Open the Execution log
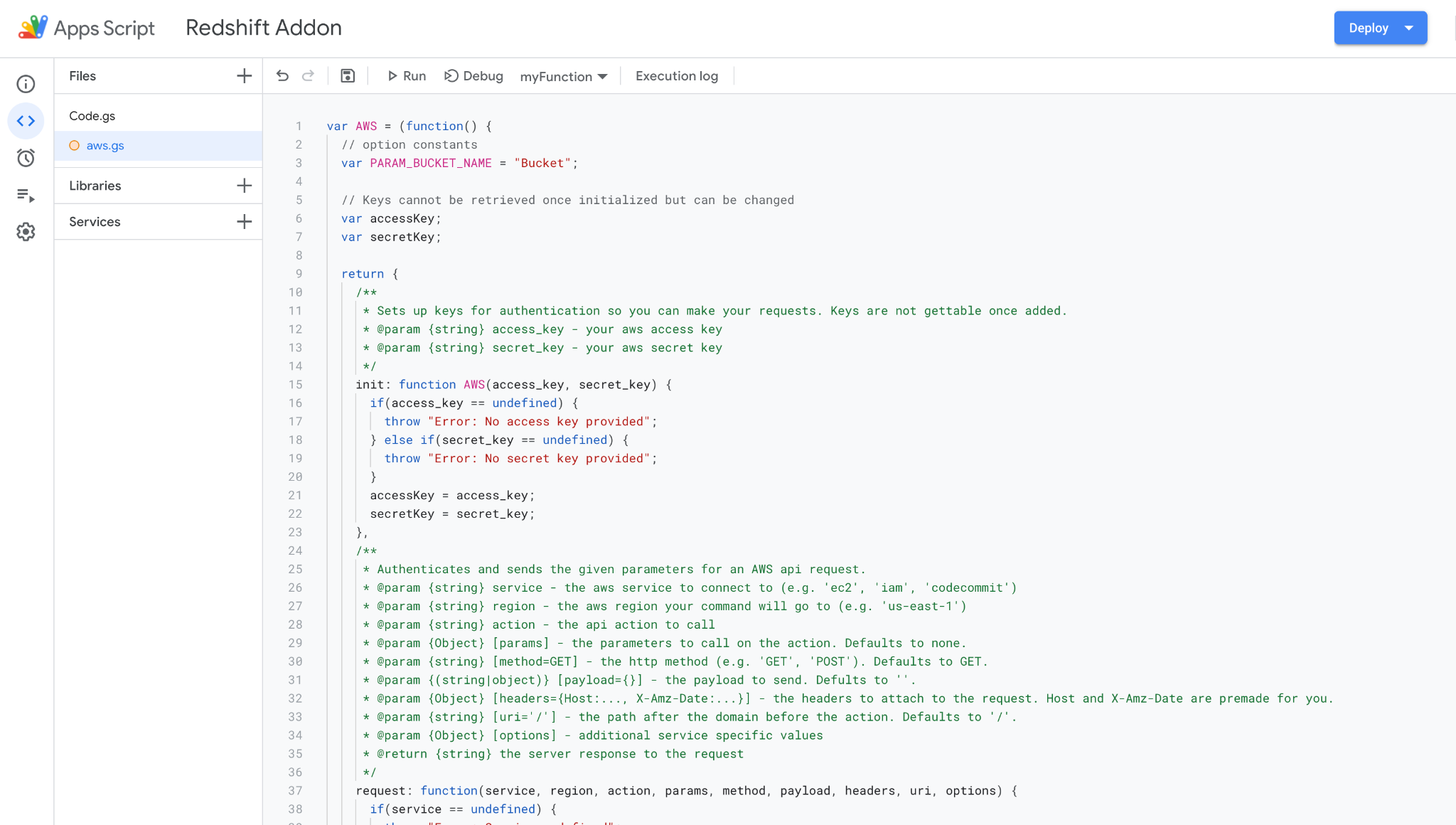 676,76
